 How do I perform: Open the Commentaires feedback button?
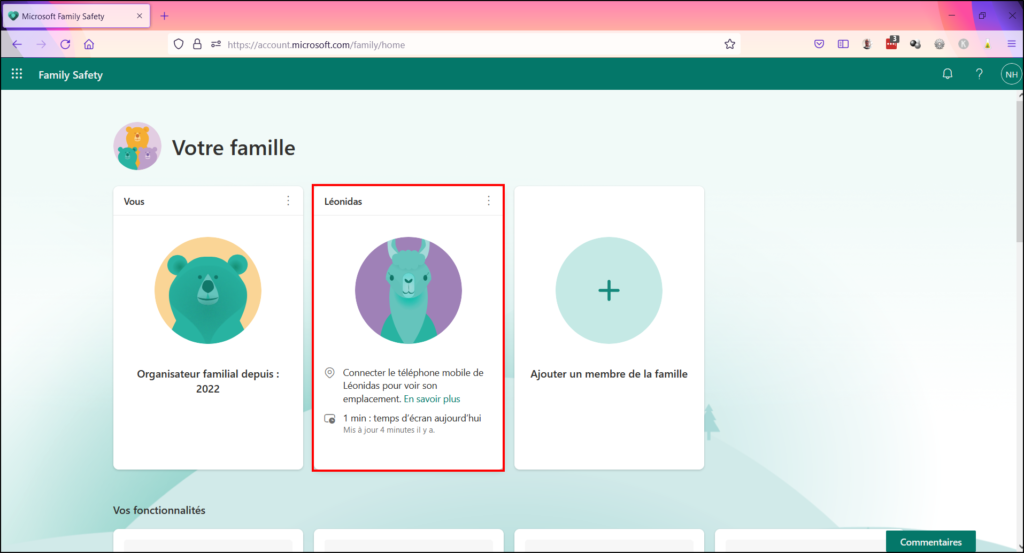[x=931, y=542]
